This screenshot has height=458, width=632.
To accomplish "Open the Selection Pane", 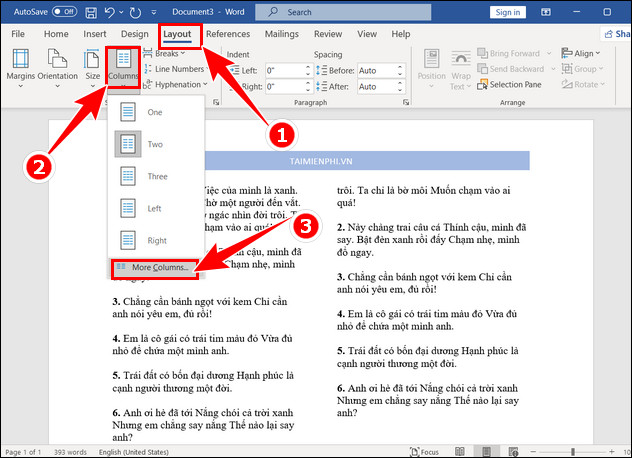I will (x=509, y=85).
